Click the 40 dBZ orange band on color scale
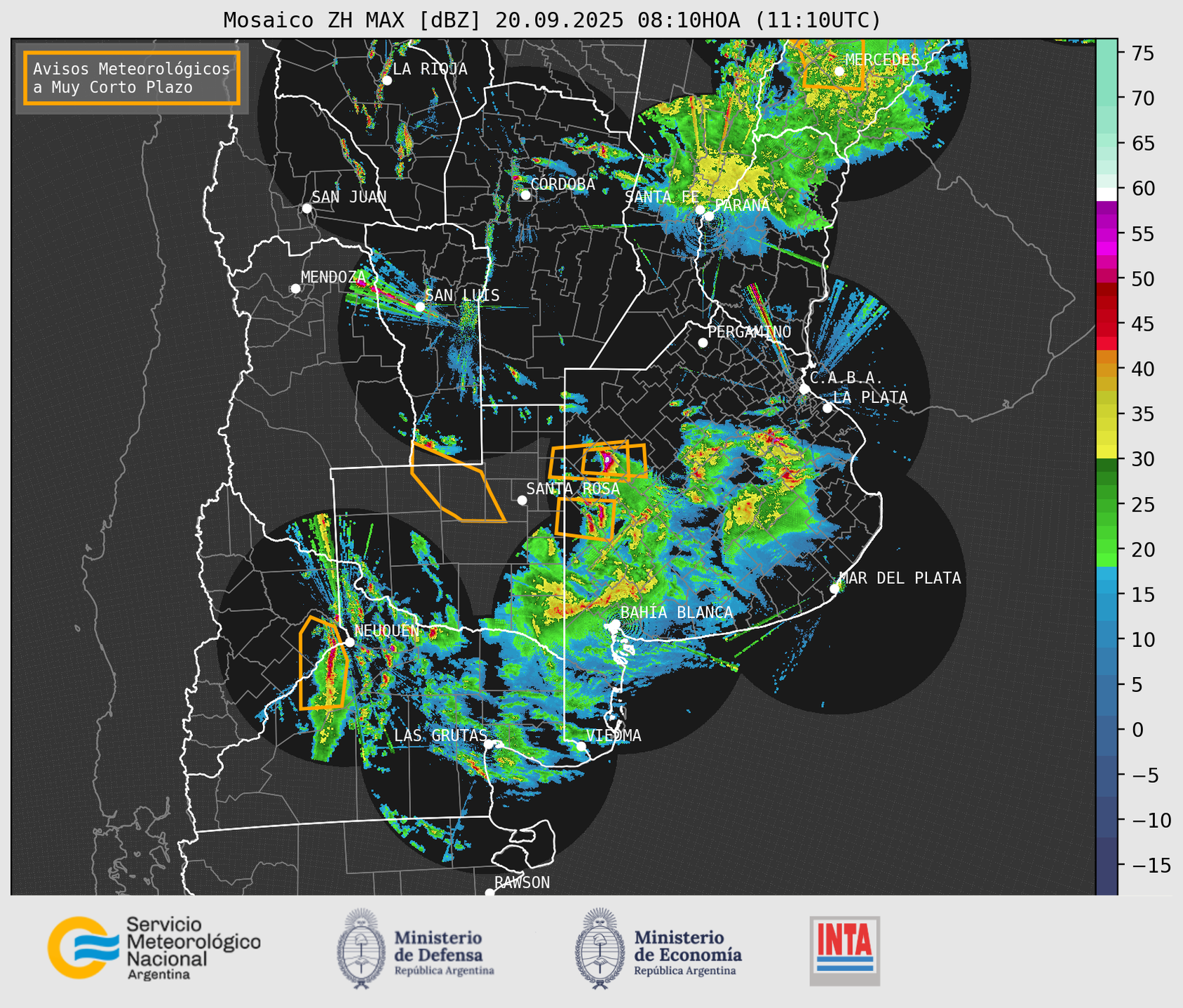 [x=1107, y=369]
